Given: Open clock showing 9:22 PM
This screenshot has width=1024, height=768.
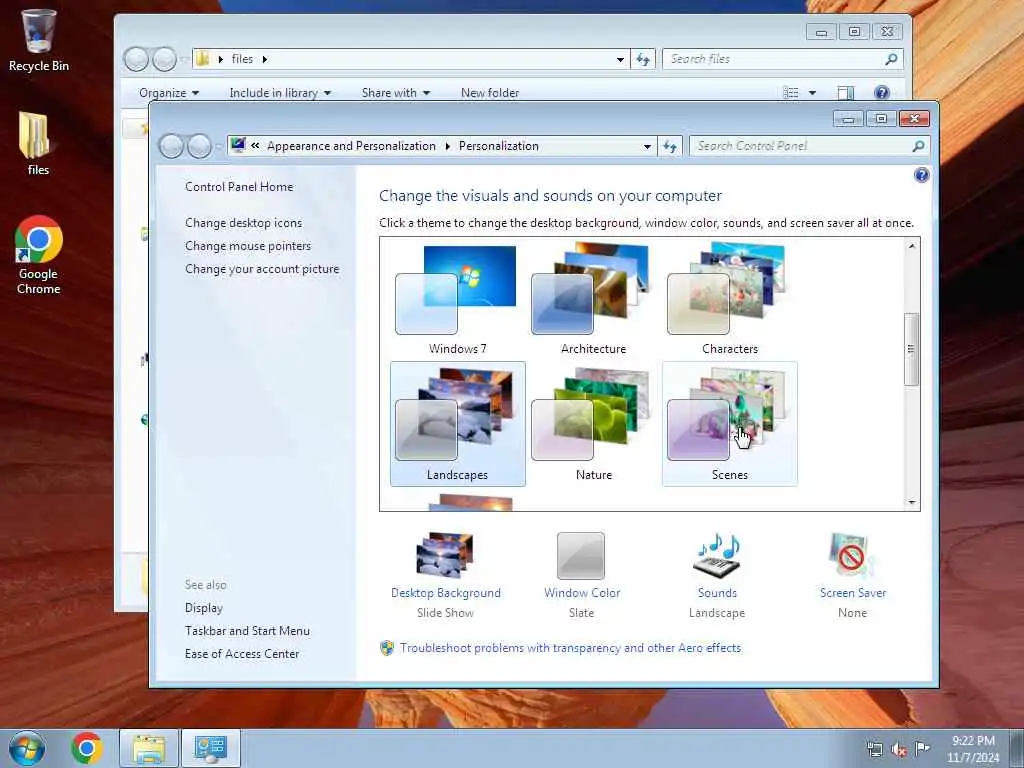Looking at the screenshot, I should [x=973, y=748].
